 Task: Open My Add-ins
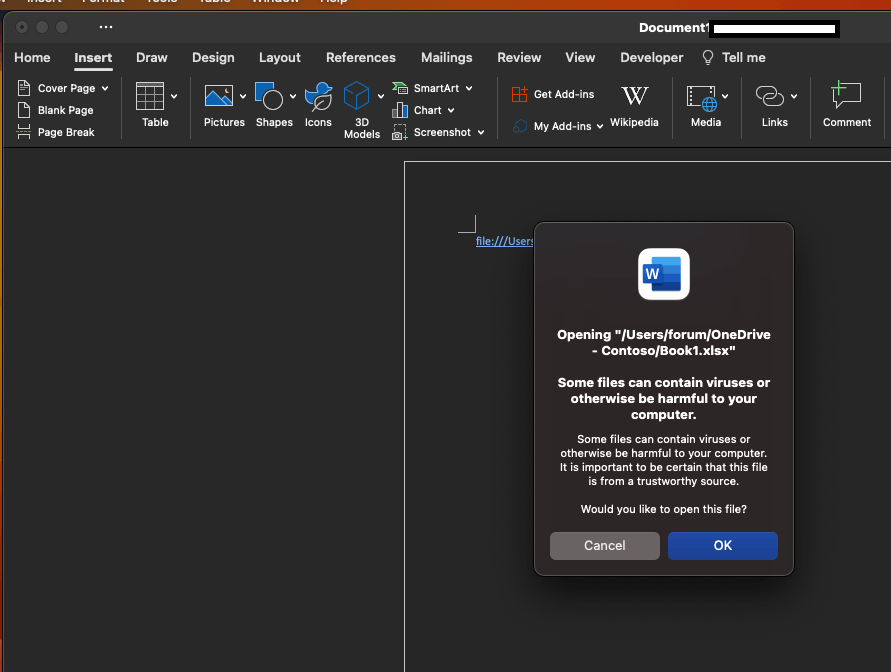pyautogui.click(x=552, y=126)
